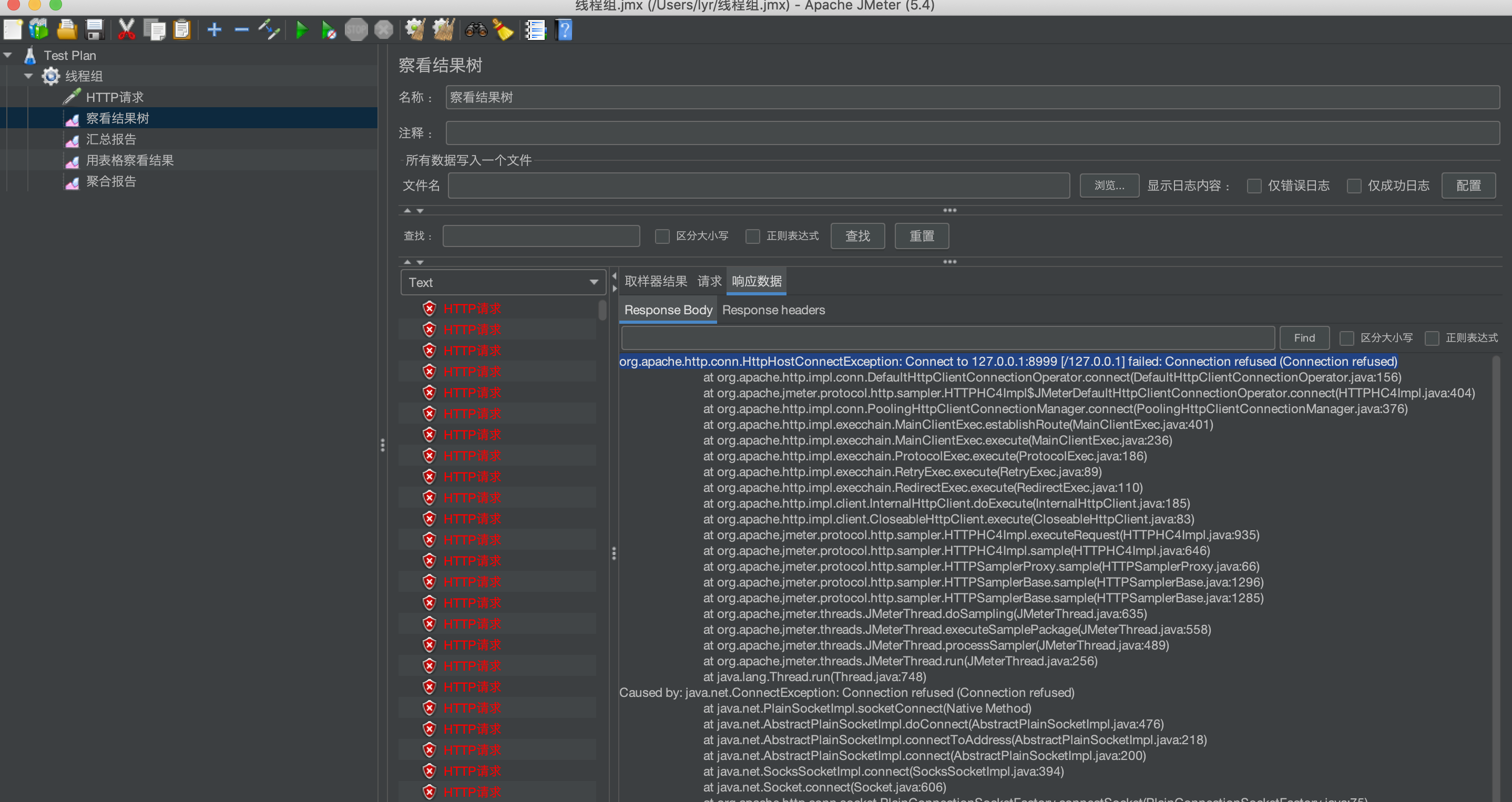Click the collapse arrows above Text dropdown
The height and width of the screenshot is (802, 1512).
pyautogui.click(x=413, y=262)
